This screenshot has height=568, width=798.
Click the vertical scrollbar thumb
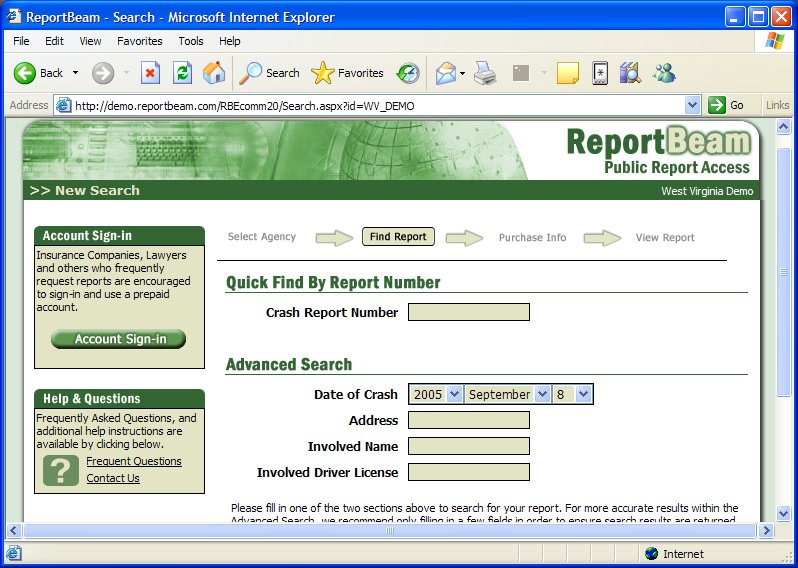[x=784, y=272]
